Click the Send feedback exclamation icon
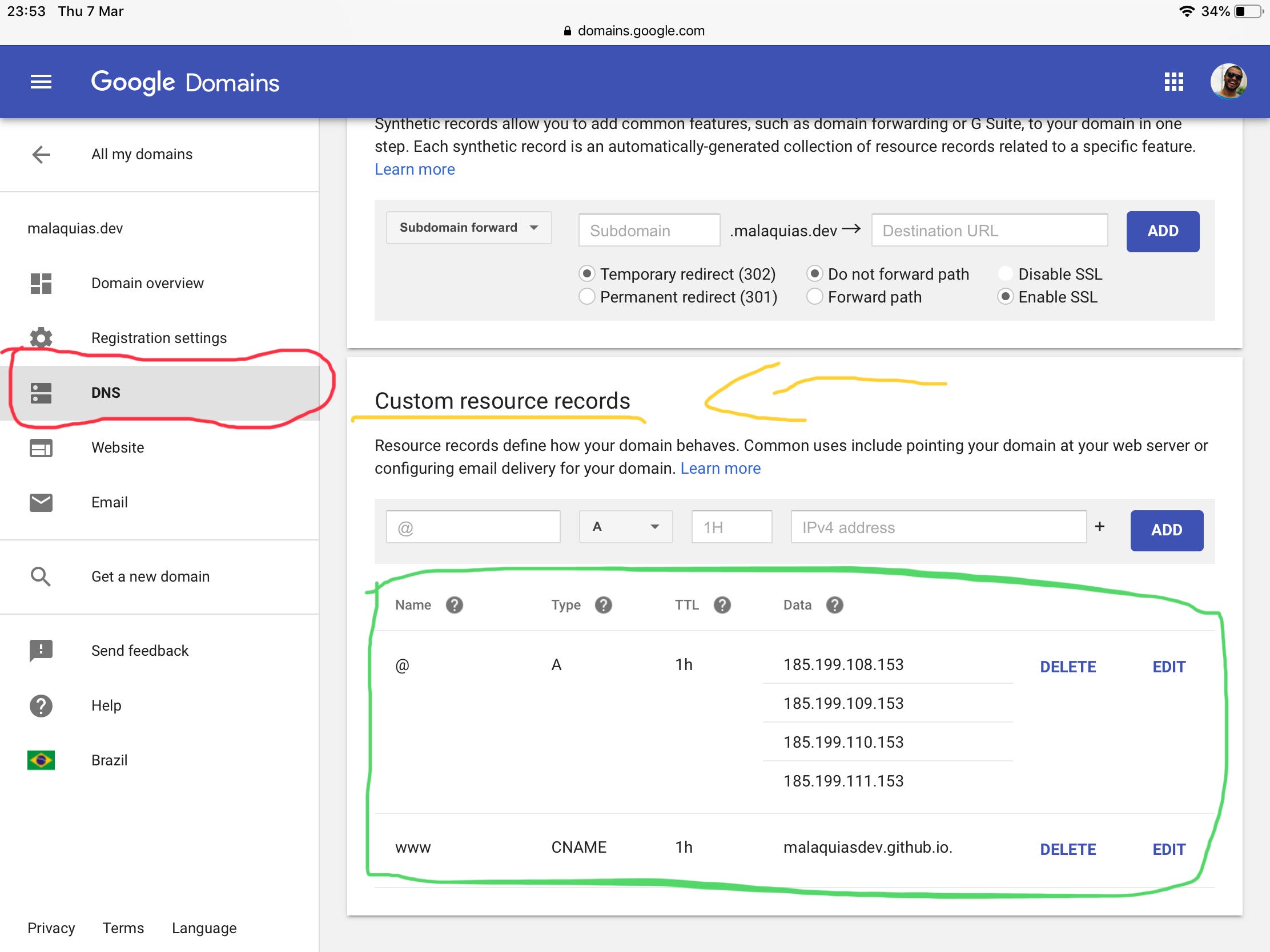 (41, 651)
